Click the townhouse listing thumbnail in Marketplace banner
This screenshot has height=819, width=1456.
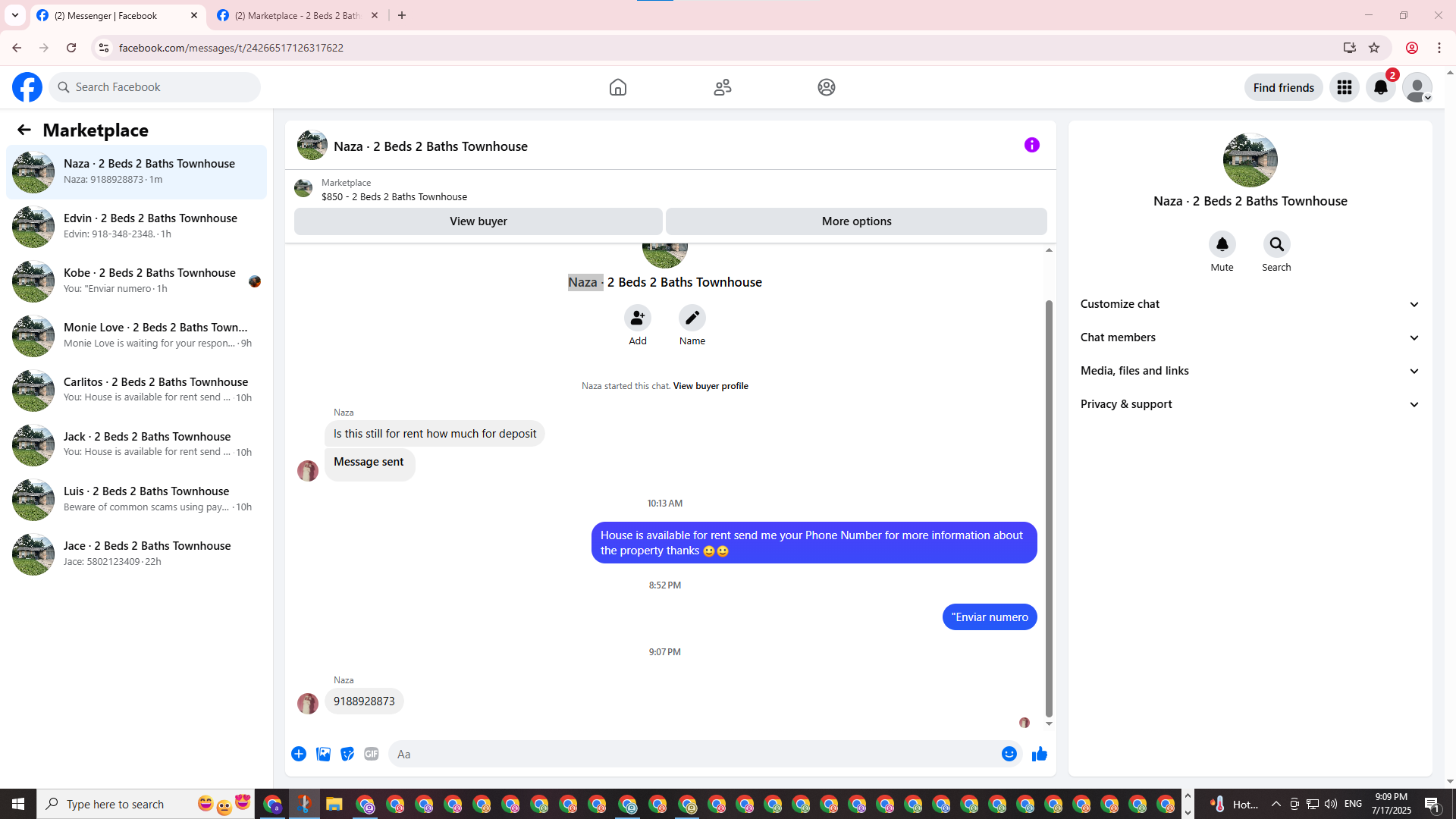click(x=303, y=188)
